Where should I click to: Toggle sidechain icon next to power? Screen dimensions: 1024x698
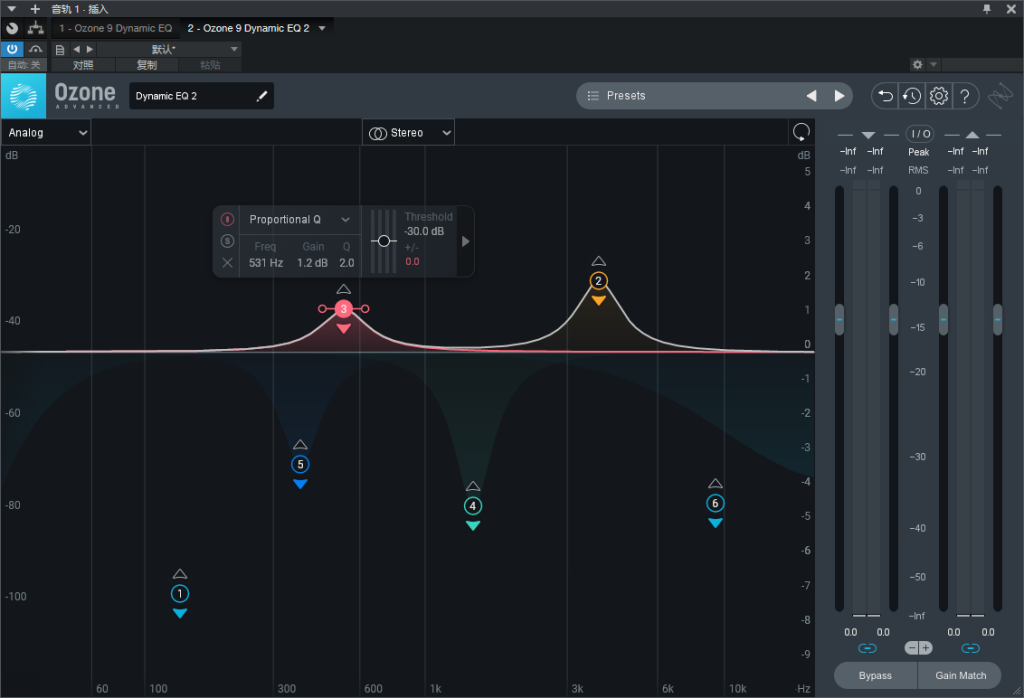pyautogui.click(x=35, y=49)
